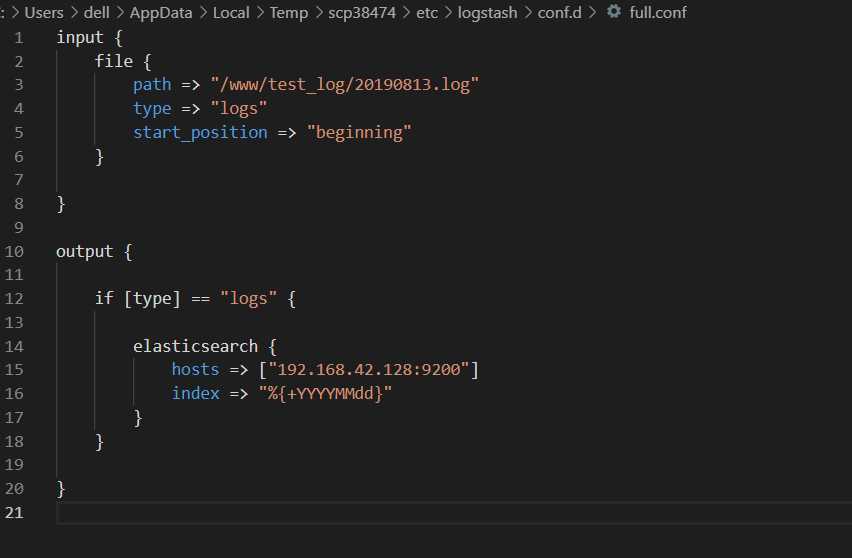This screenshot has height=558, width=852.
Task: Click the [type] condition on line 12
Action: 152,299
